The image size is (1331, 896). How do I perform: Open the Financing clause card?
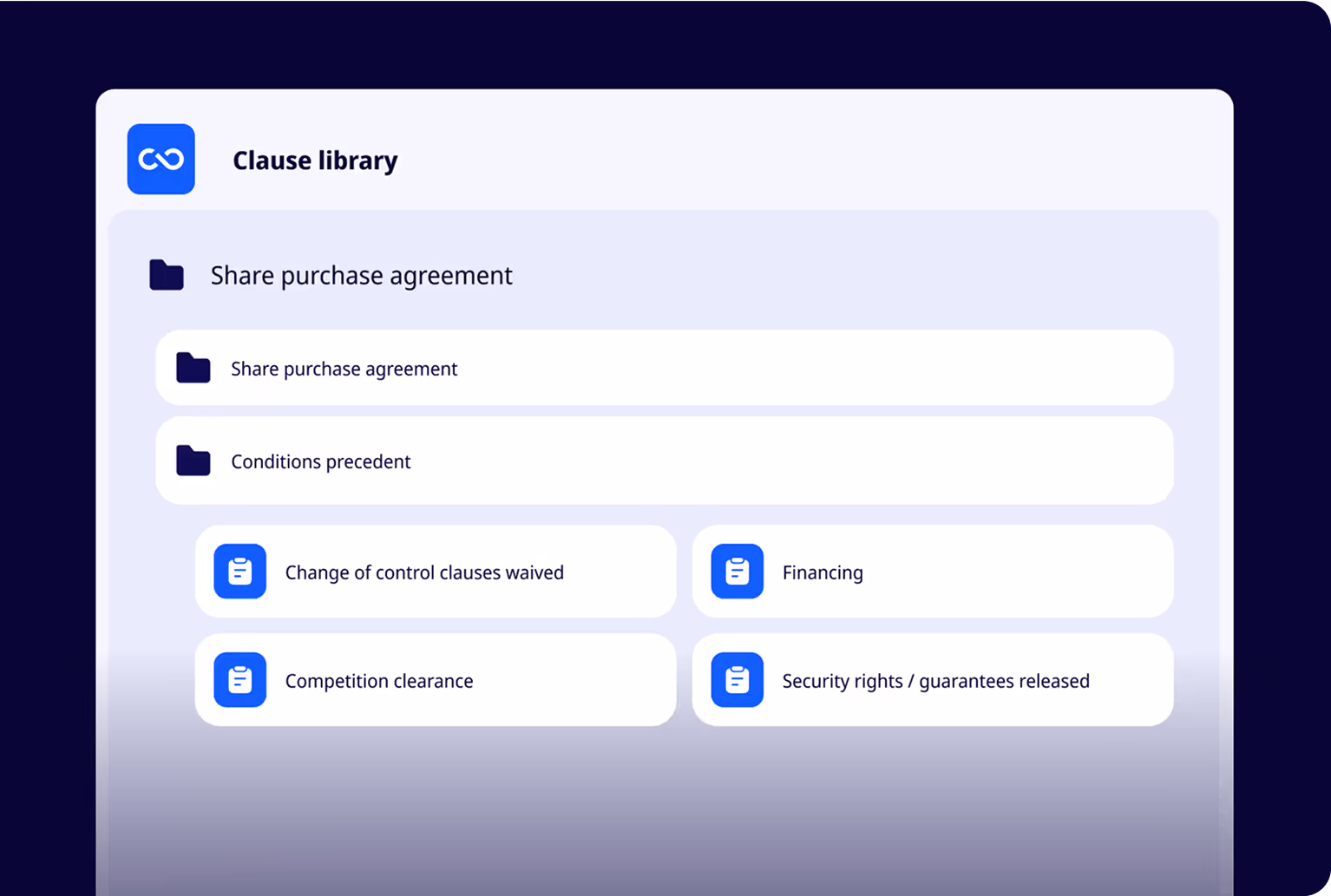point(933,572)
